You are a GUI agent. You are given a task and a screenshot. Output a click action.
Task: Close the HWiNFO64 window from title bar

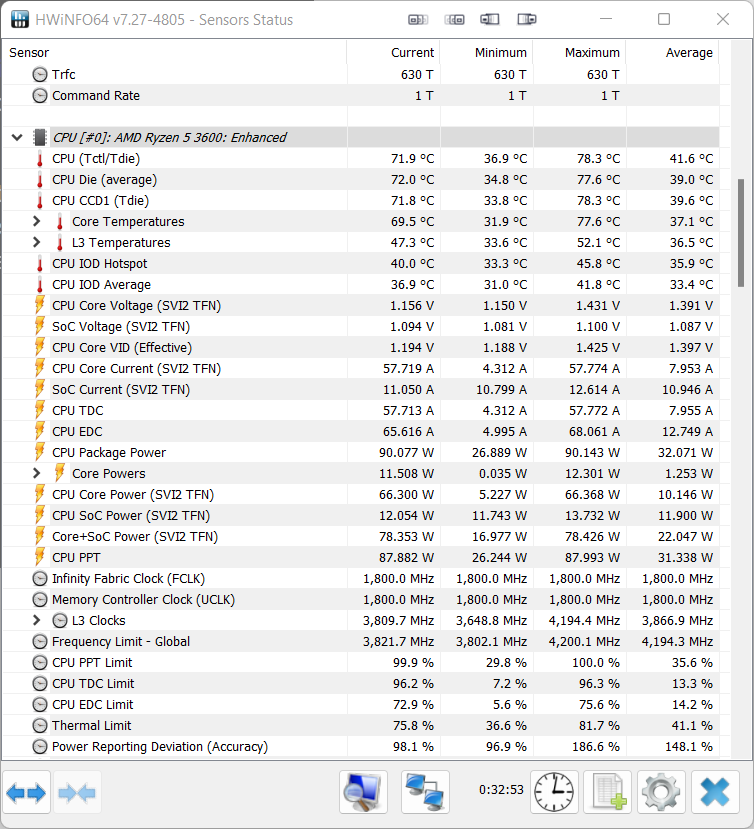click(723, 19)
